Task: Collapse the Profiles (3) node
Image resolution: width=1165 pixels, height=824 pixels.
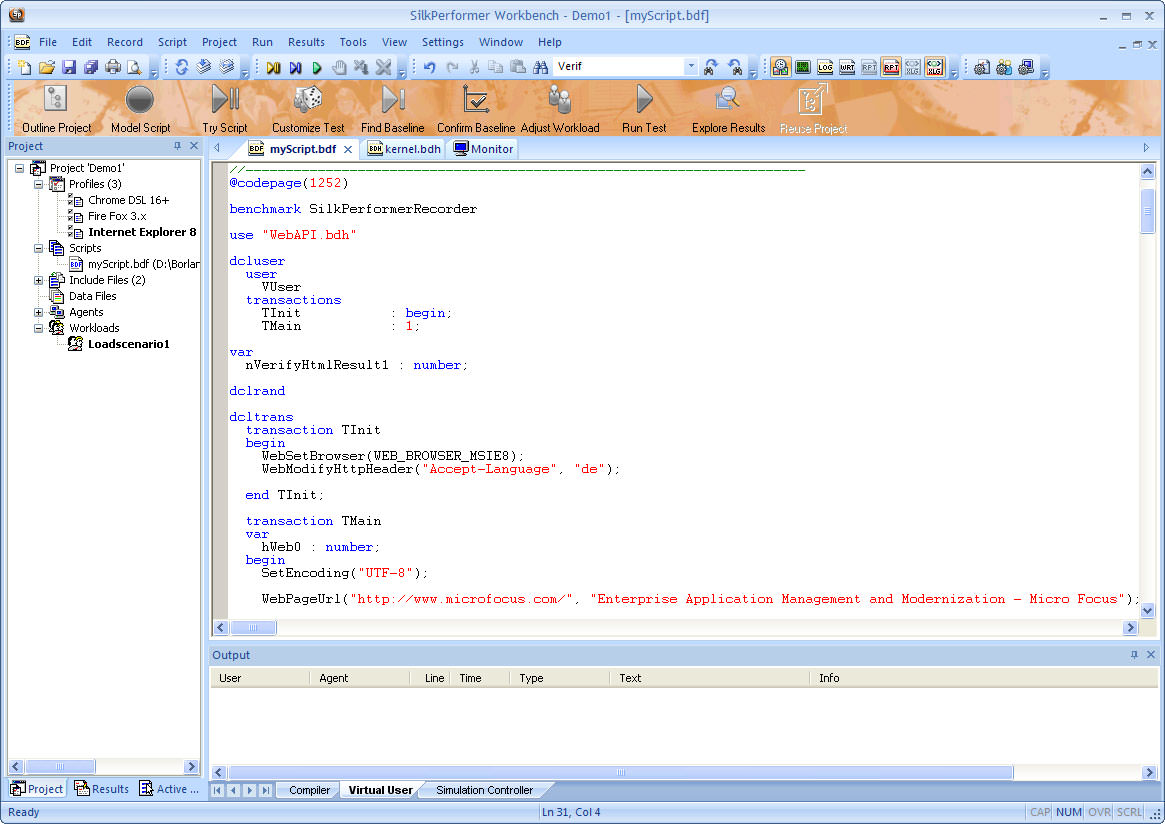Action: (39, 184)
